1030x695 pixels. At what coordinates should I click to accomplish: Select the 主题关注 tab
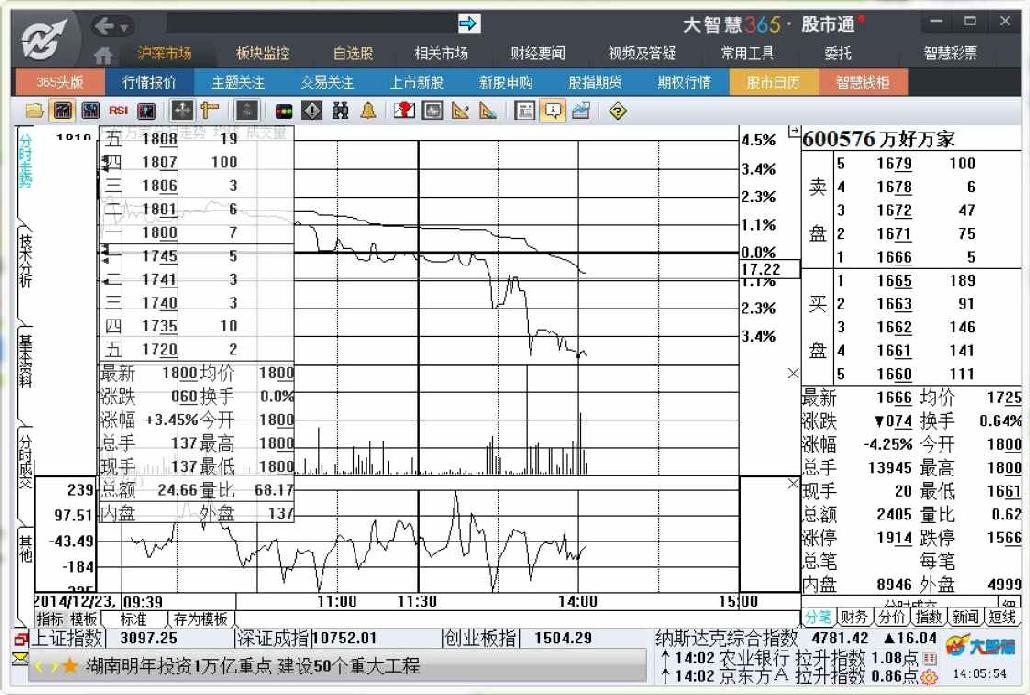click(238, 82)
